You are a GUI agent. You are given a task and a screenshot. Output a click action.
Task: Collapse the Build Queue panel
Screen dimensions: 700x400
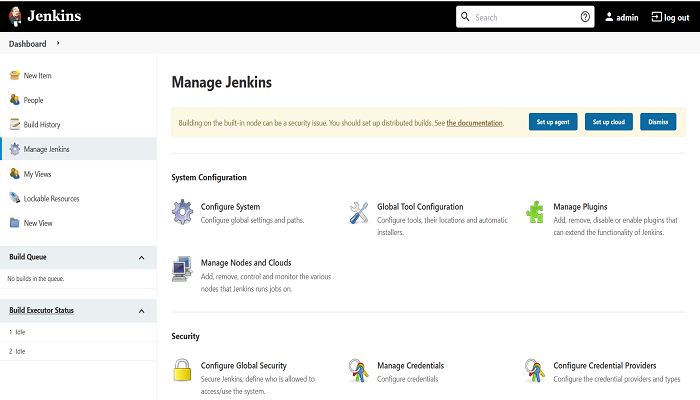pos(142,258)
